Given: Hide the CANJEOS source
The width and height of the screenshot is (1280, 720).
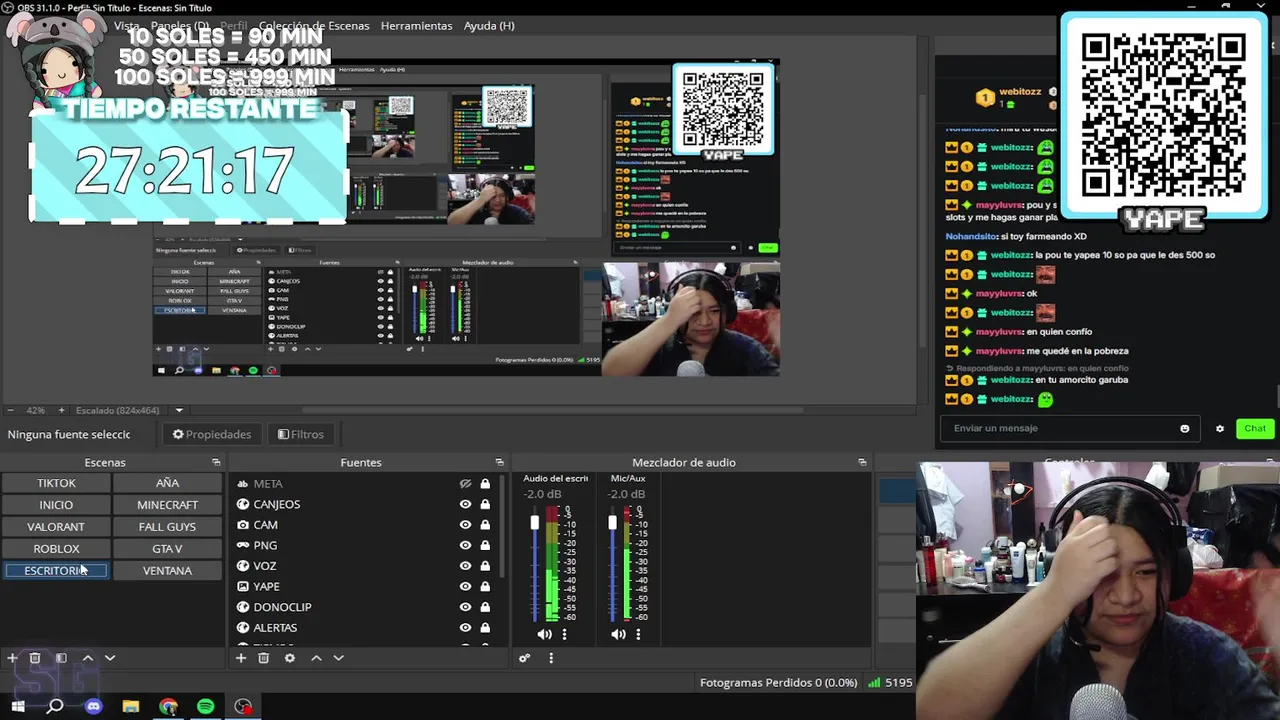Looking at the screenshot, I should [465, 504].
